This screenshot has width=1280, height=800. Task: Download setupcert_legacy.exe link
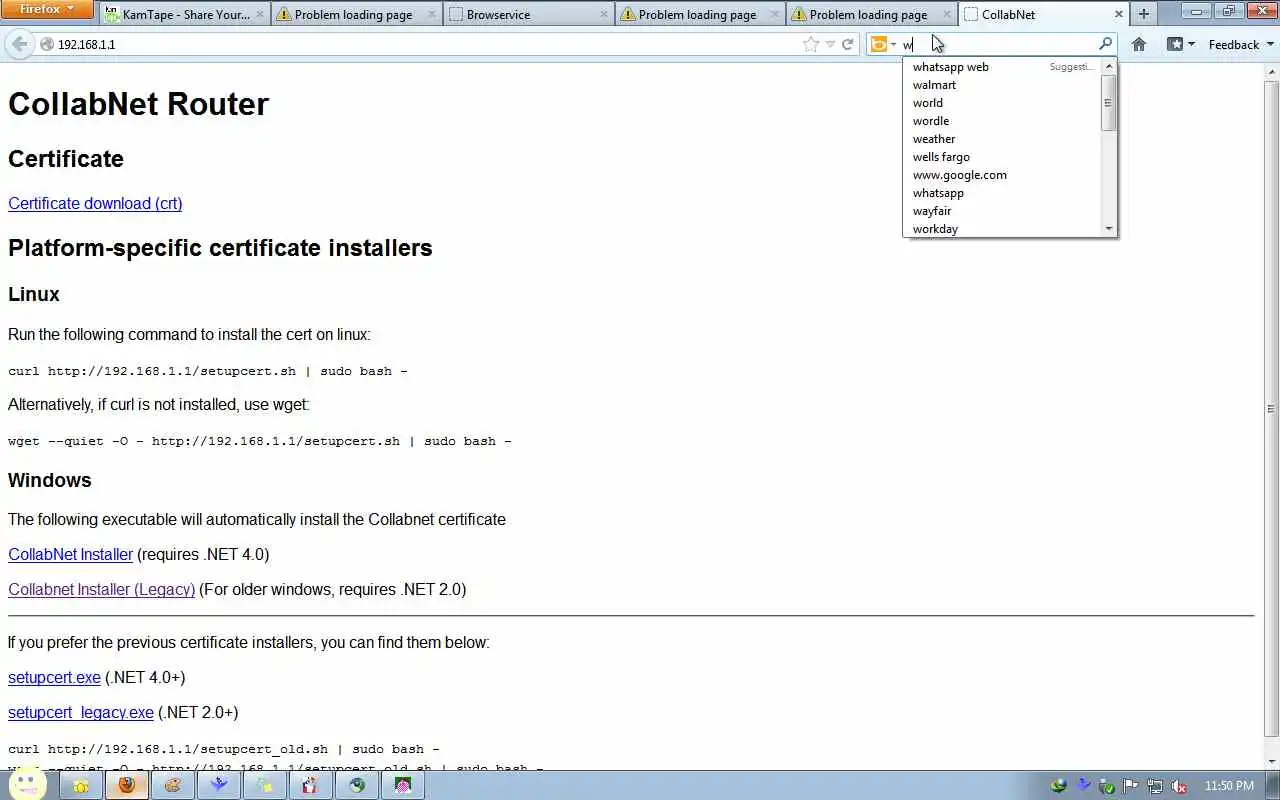click(81, 712)
